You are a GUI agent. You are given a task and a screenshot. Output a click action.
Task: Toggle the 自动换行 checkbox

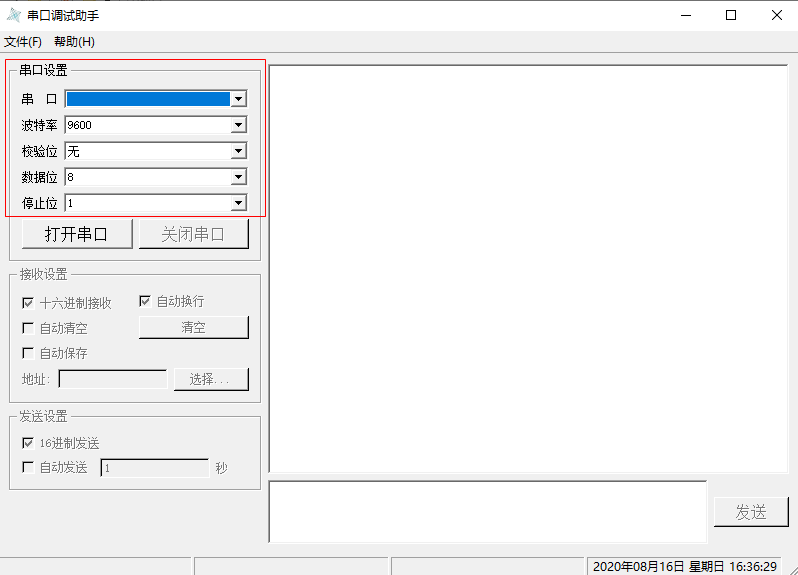145,301
